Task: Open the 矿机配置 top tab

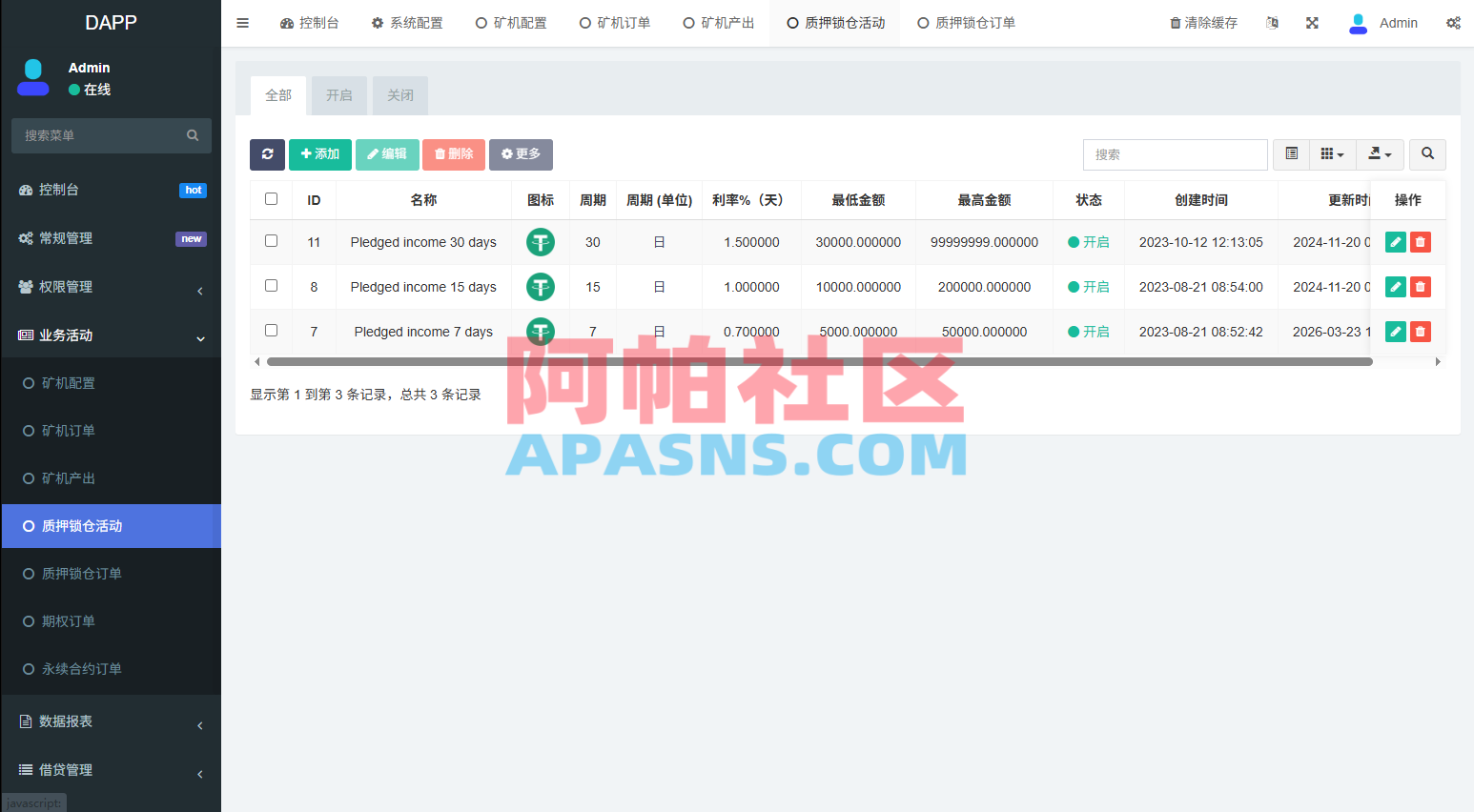Action: [x=511, y=23]
